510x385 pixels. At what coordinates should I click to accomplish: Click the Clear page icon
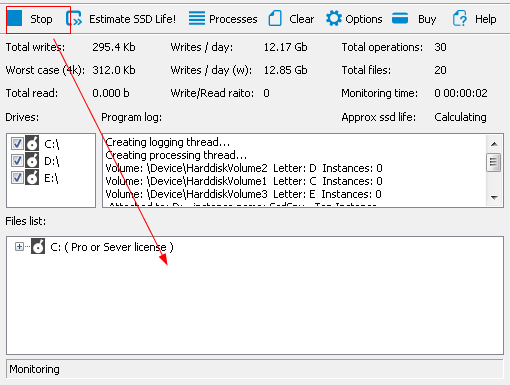coord(275,18)
